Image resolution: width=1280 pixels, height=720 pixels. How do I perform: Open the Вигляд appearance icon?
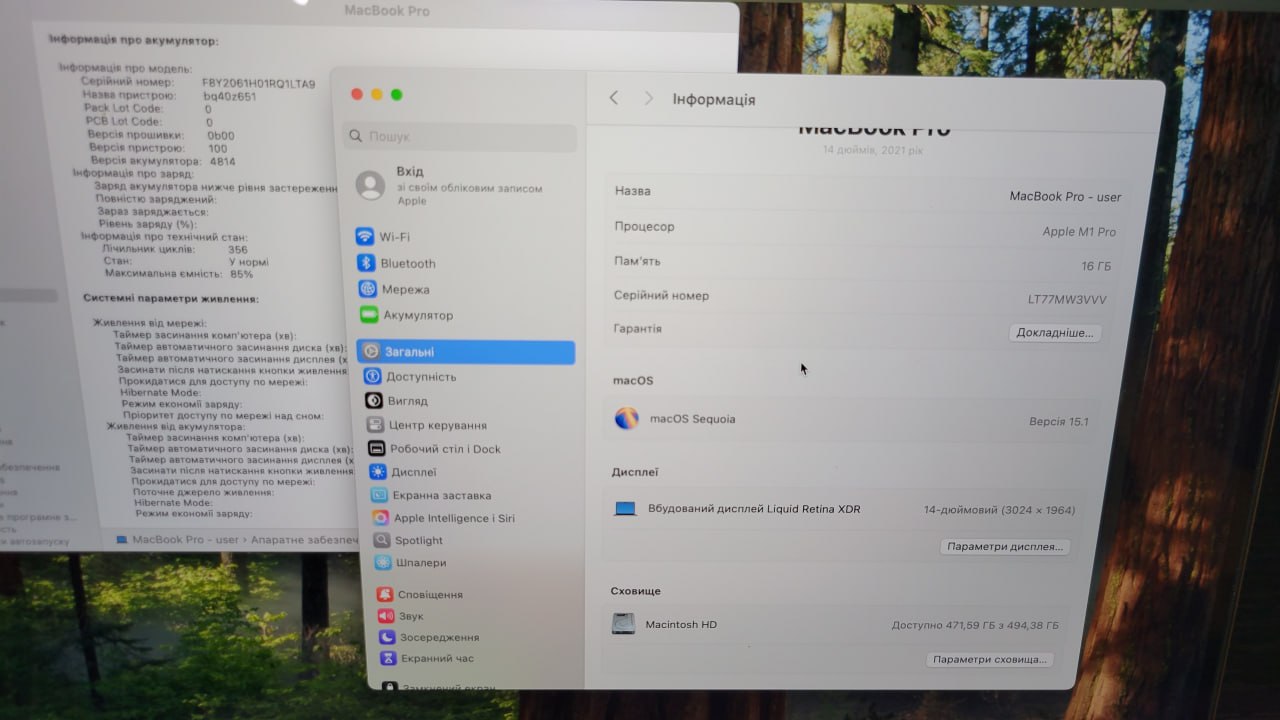[373, 401]
